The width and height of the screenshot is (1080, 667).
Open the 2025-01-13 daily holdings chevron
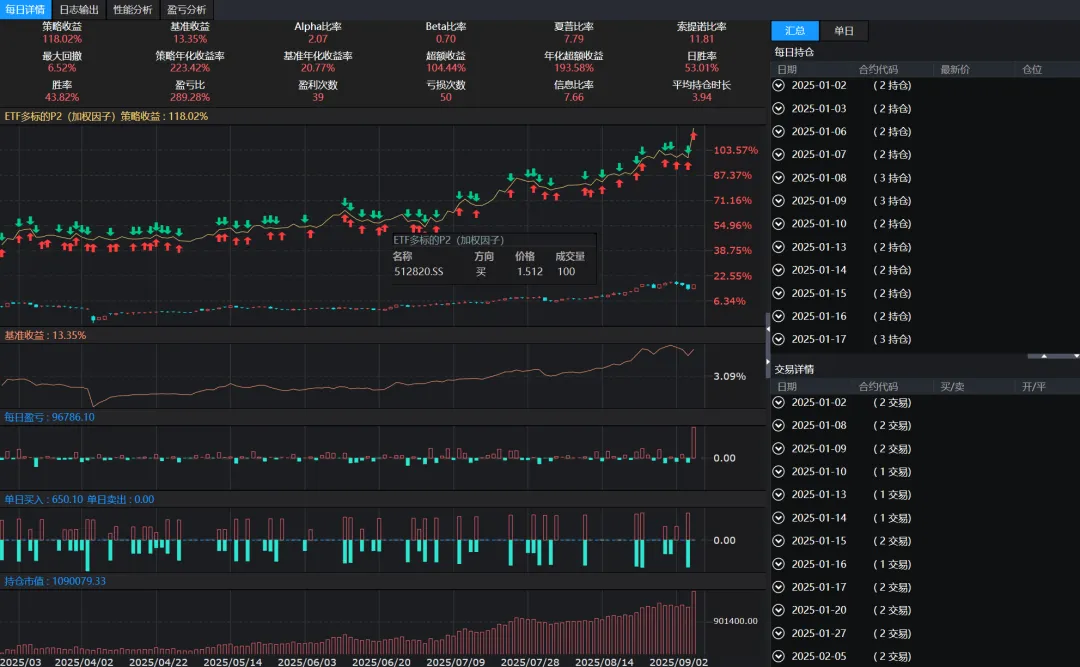point(778,247)
